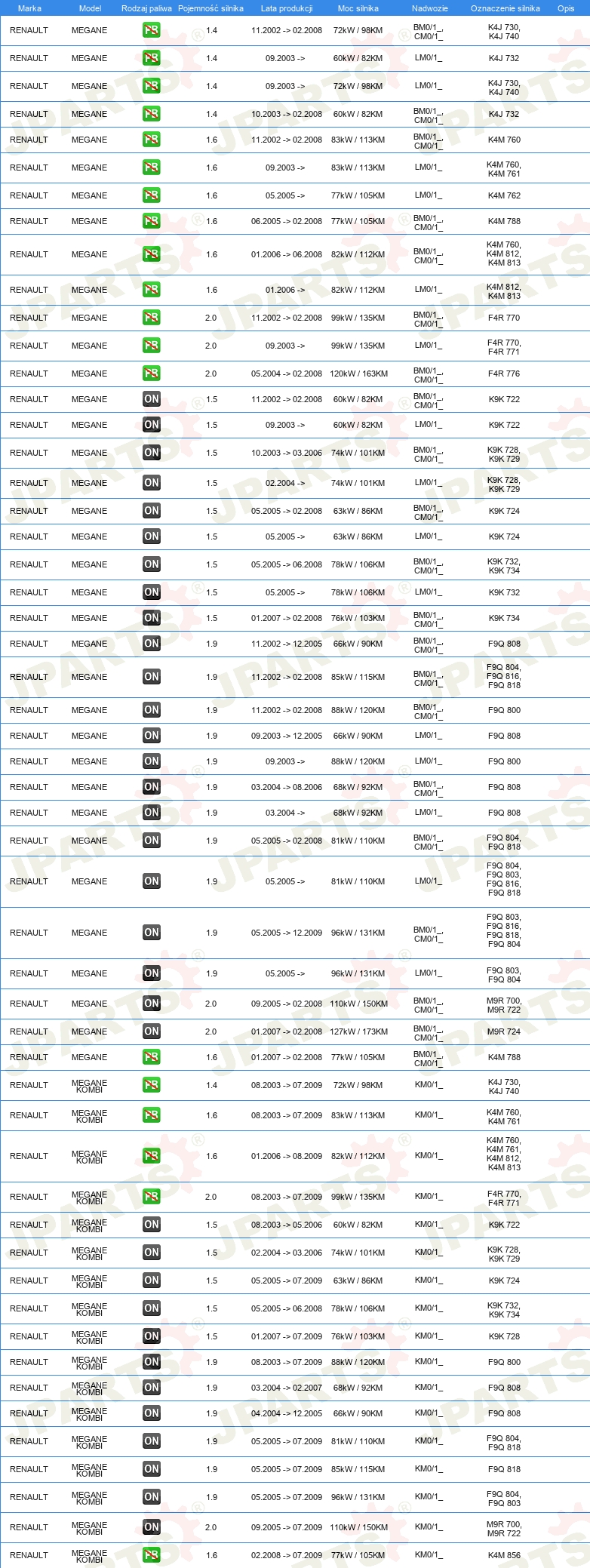
Task: Click PB icon in row dated 06.2005 -> 02.2008
Action: (x=151, y=221)
